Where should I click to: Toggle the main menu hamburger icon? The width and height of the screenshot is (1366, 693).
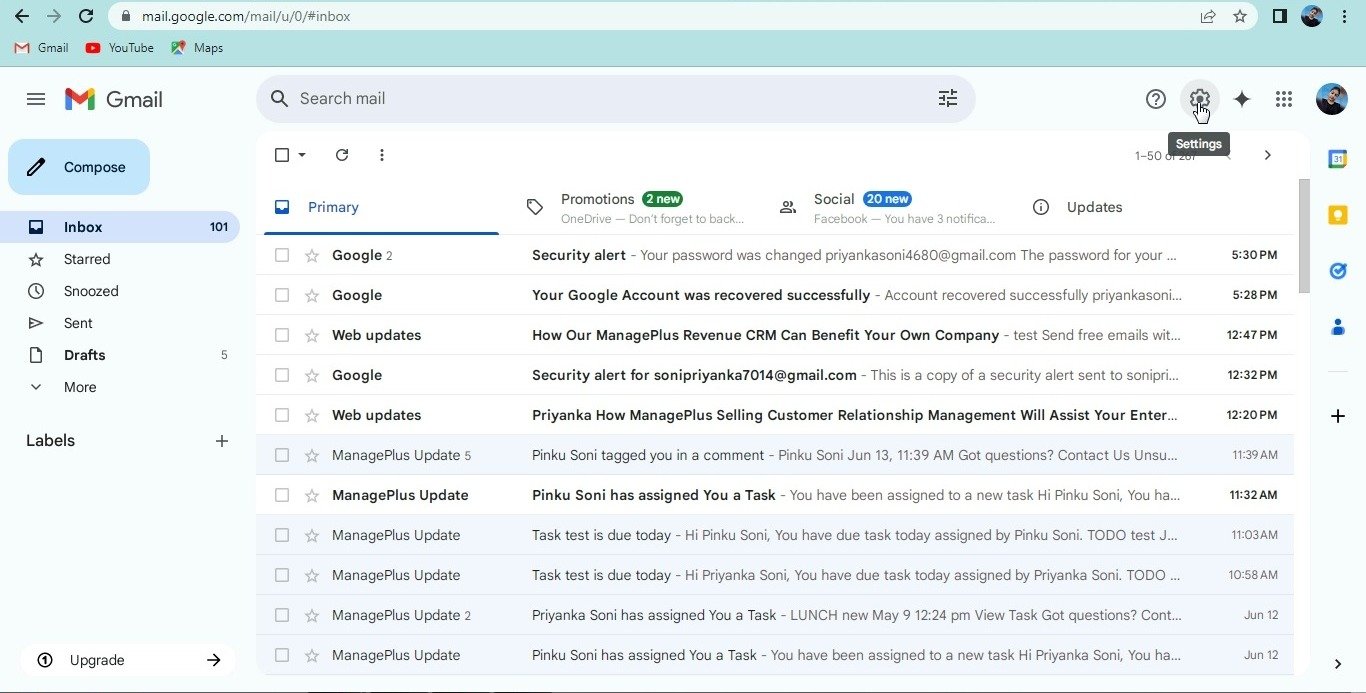point(36,99)
